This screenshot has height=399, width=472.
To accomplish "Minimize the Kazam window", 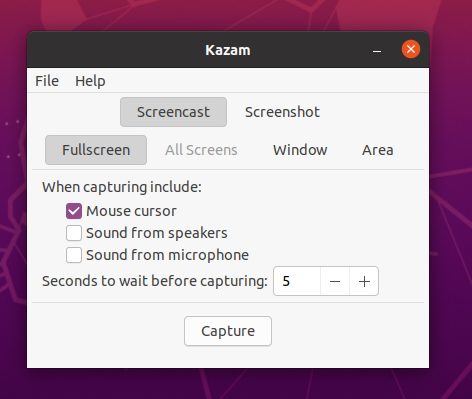I will [x=377, y=50].
